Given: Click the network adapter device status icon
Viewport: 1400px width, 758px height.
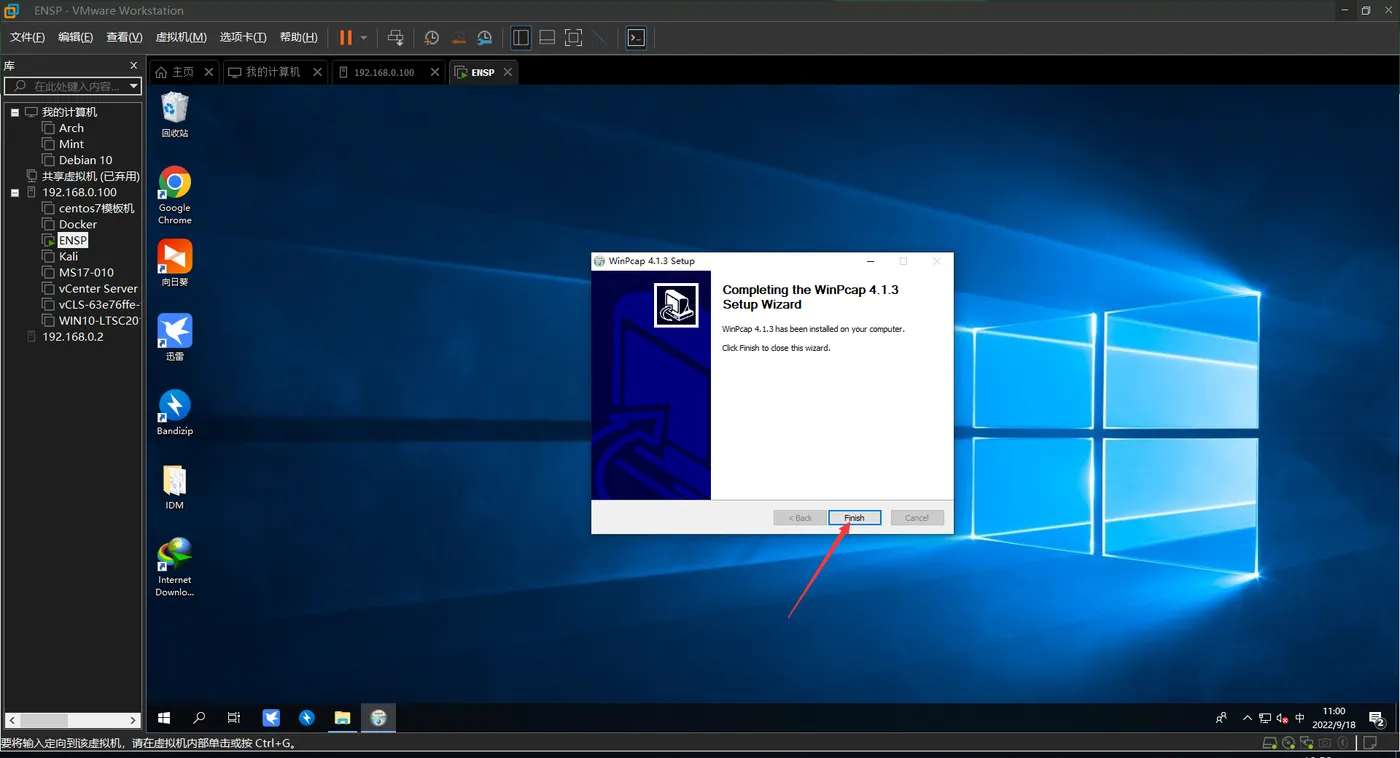Looking at the screenshot, I should pos(1307,743).
